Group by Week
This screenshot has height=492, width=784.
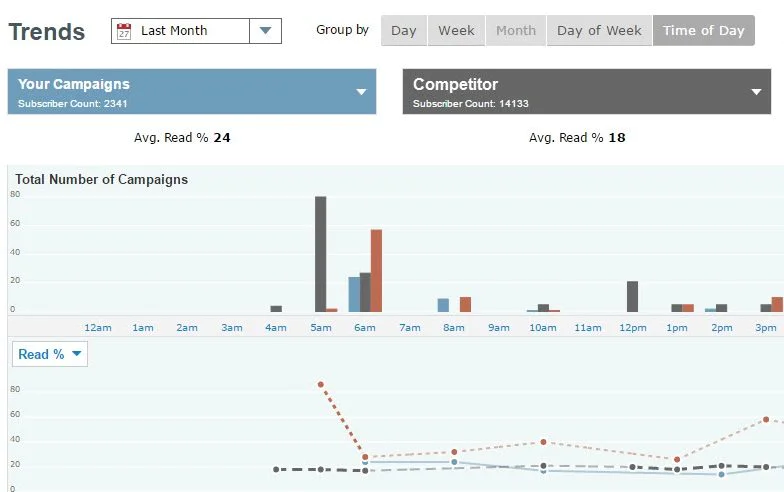pos(456,30)
